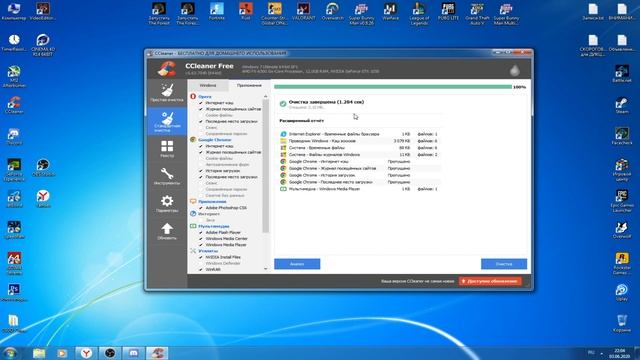Click the Доступно обновление button

(x=490, y=281)
